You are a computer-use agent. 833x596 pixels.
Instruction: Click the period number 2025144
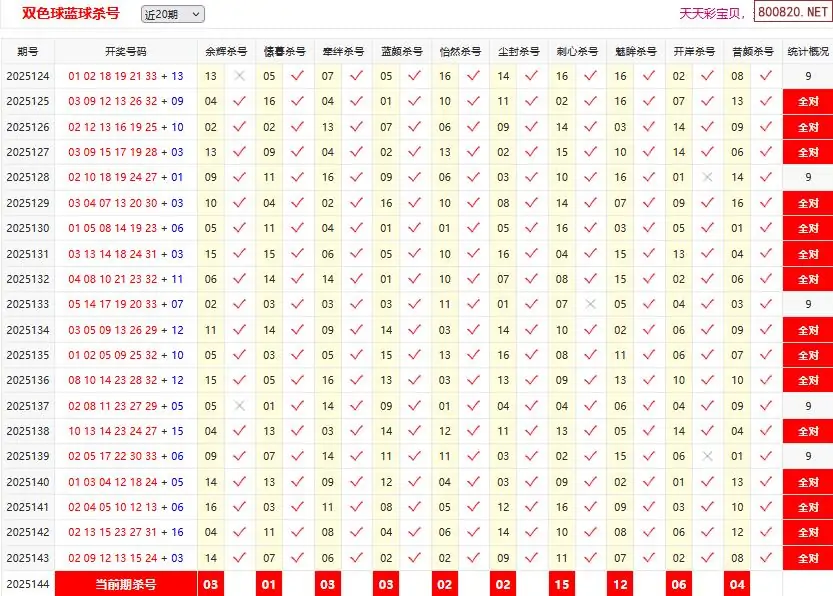pyautogui.click(x=27, y=584)
